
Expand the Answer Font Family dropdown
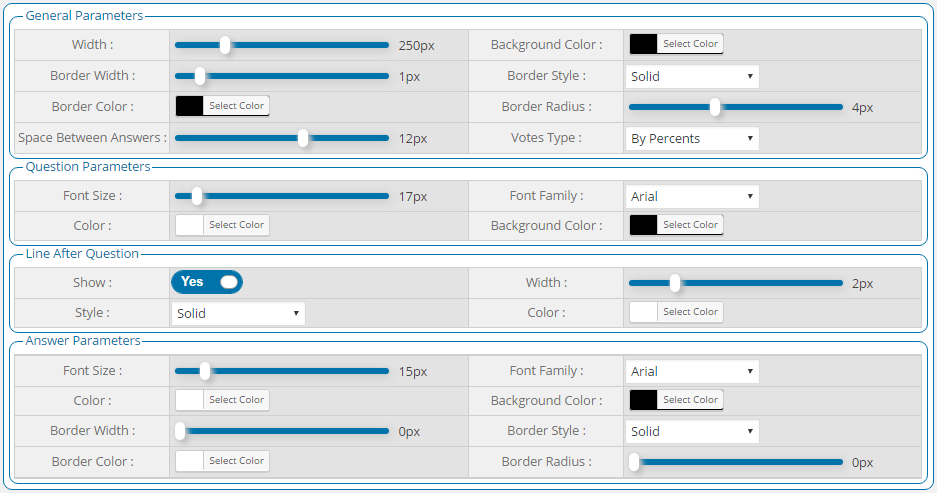[691, 371]
